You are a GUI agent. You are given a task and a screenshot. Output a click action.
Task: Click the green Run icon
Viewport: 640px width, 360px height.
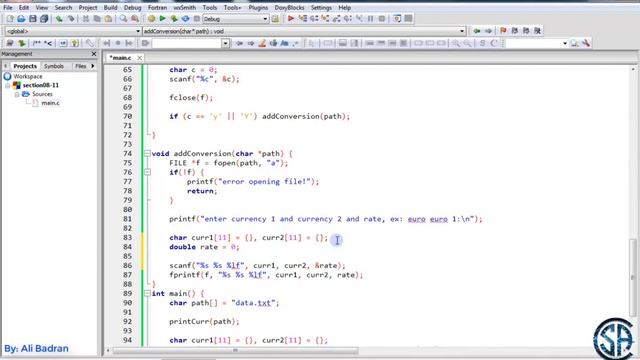(x=162, y=19)
